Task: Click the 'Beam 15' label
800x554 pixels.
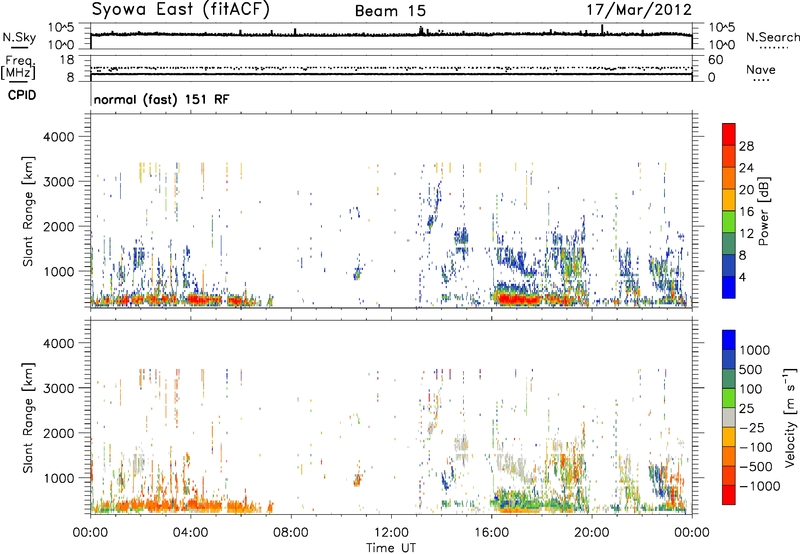Action: pos(390,11)
